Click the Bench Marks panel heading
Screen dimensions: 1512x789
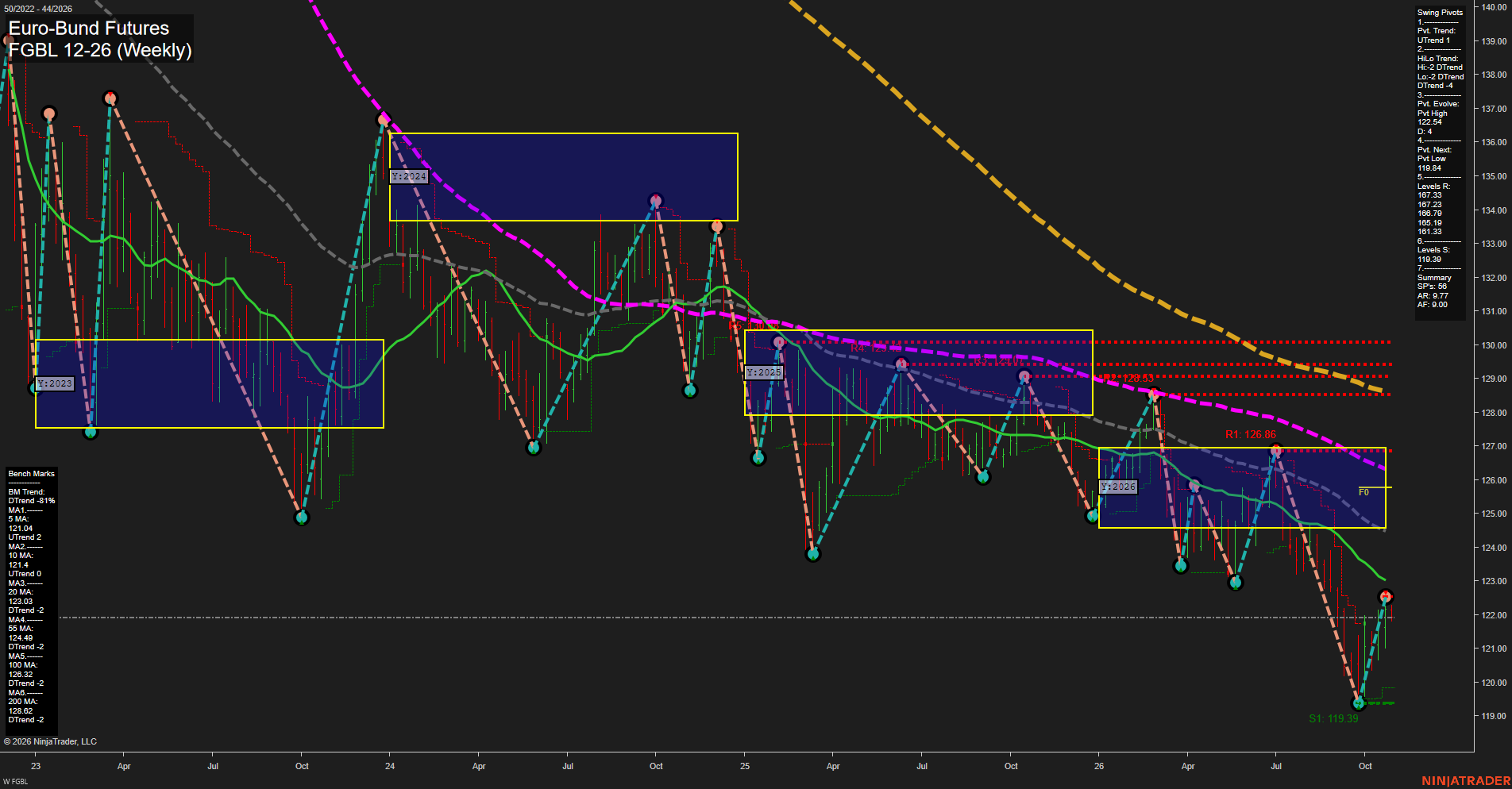[32, 474]
